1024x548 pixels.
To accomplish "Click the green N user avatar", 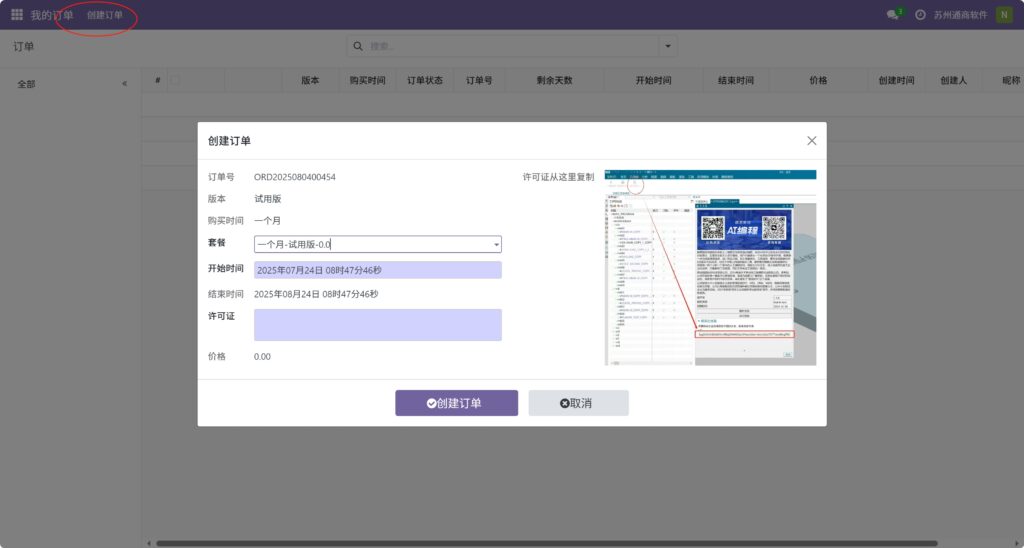I will click(1003, 15).
